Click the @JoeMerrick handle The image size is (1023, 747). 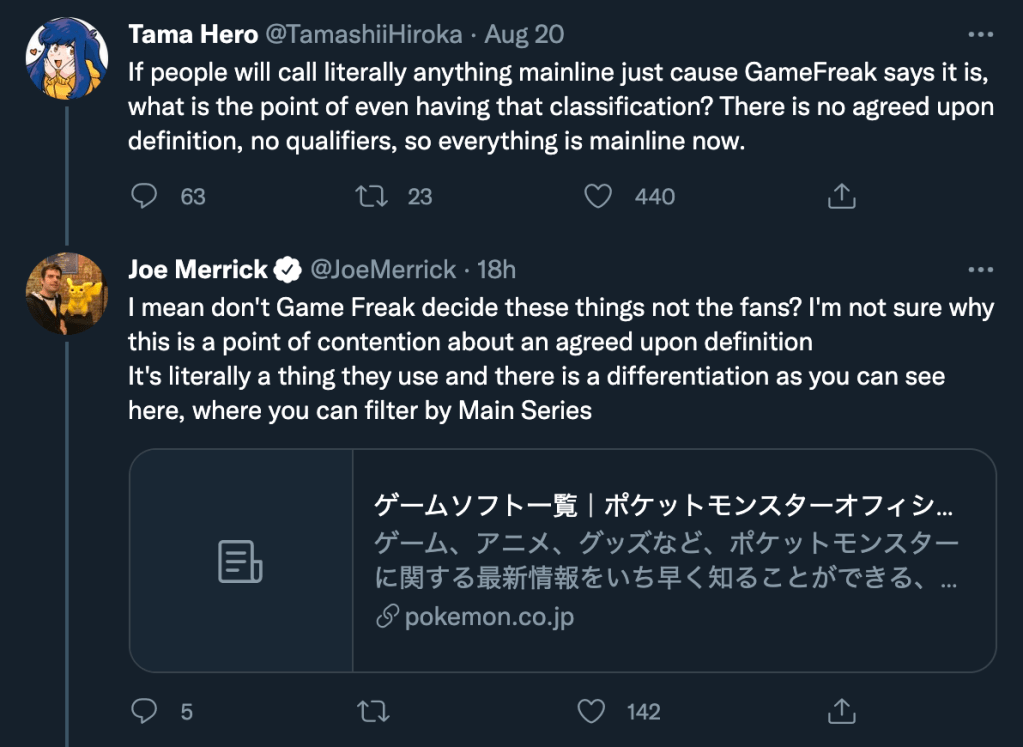383,270
